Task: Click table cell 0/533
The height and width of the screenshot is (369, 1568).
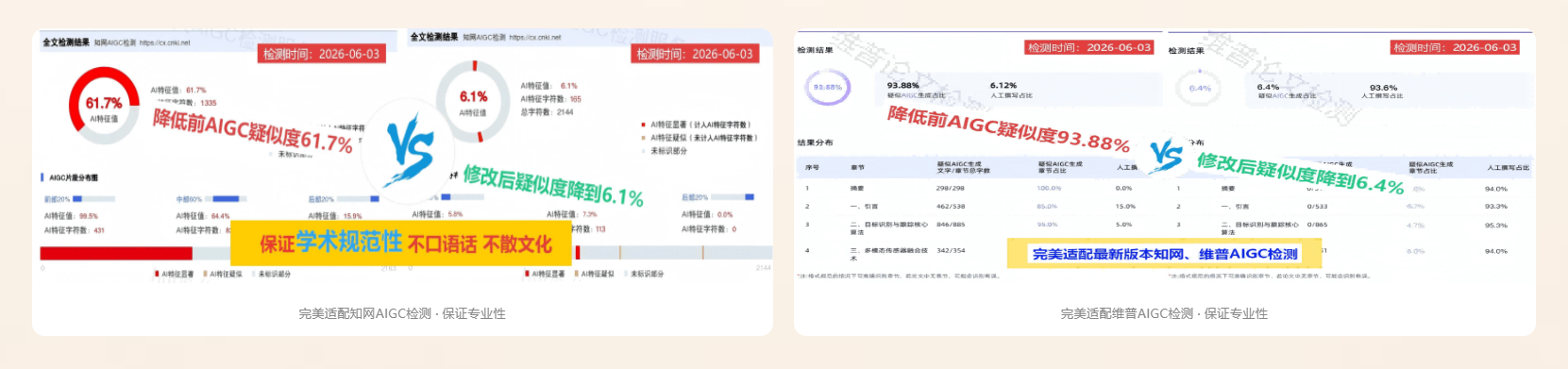Action: coord(1317,206)
